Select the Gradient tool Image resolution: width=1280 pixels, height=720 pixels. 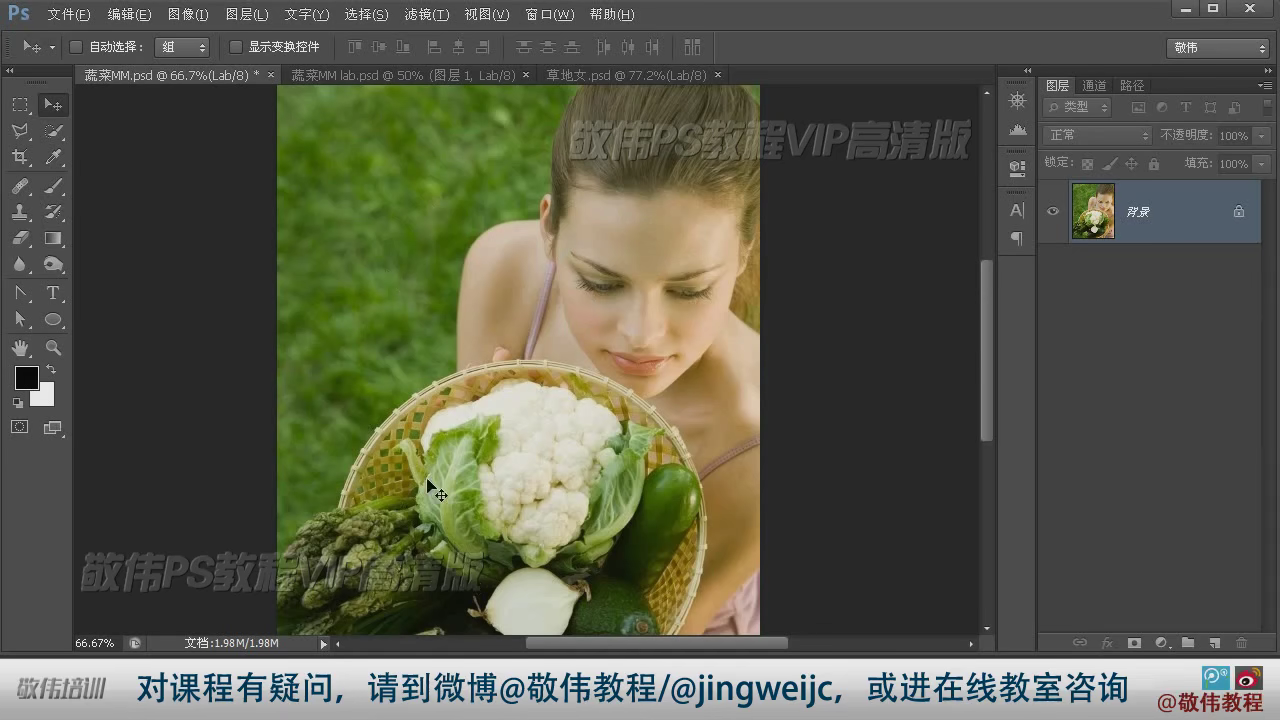tap(53, 238)
